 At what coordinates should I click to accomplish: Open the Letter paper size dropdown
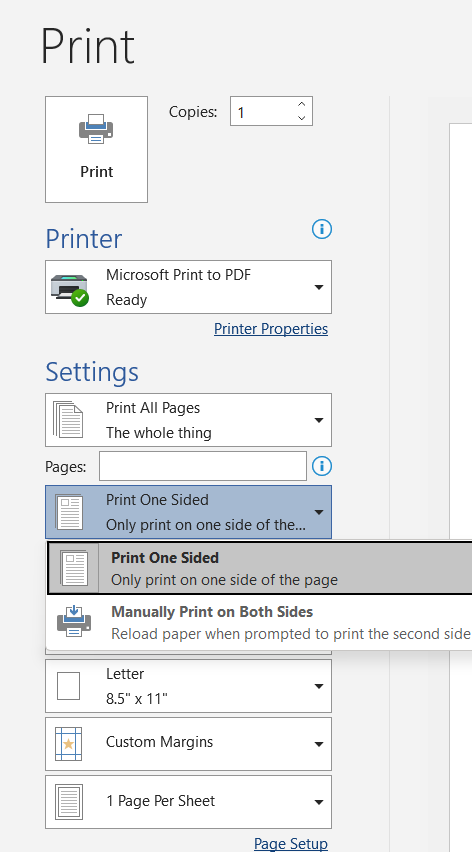[319, 686]
